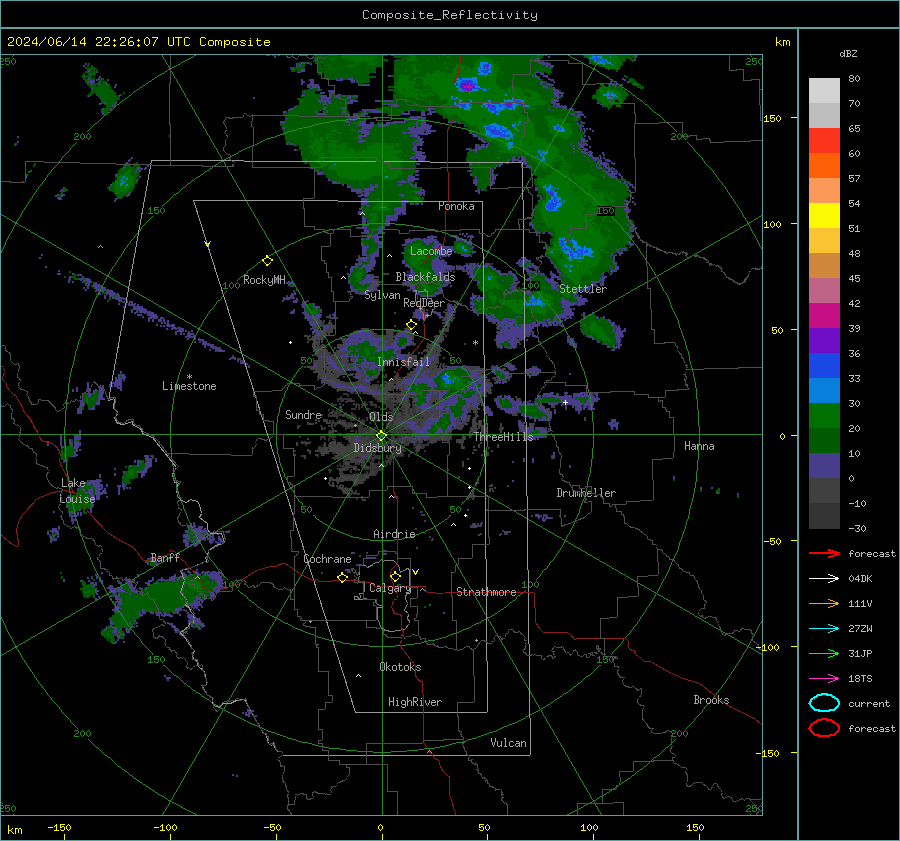Click the Brooks city label
900x841 pixels.
711,700
